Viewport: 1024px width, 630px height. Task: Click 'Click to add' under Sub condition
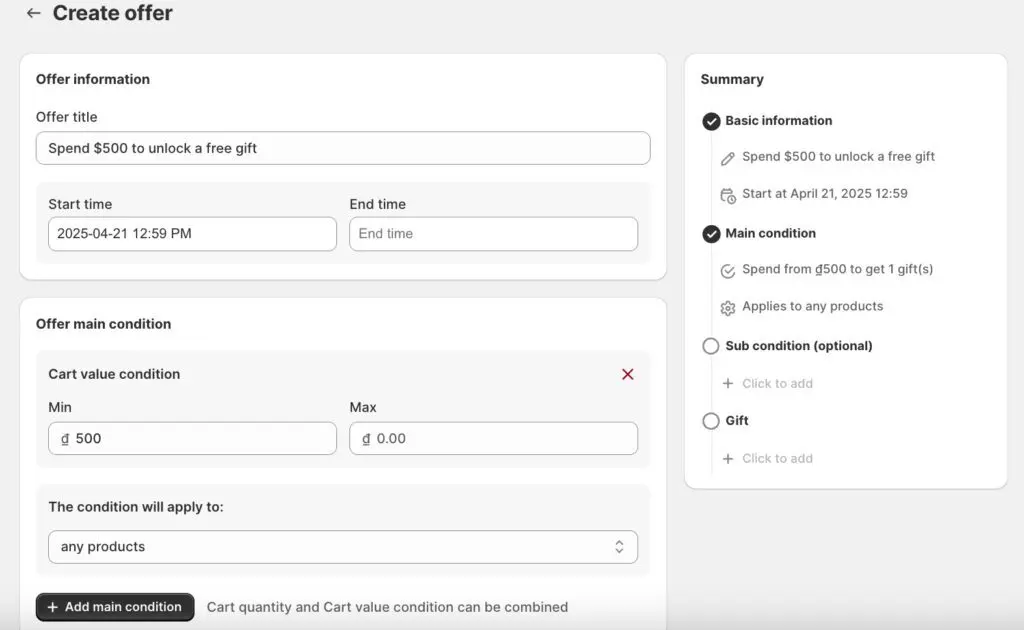point(777,384)
